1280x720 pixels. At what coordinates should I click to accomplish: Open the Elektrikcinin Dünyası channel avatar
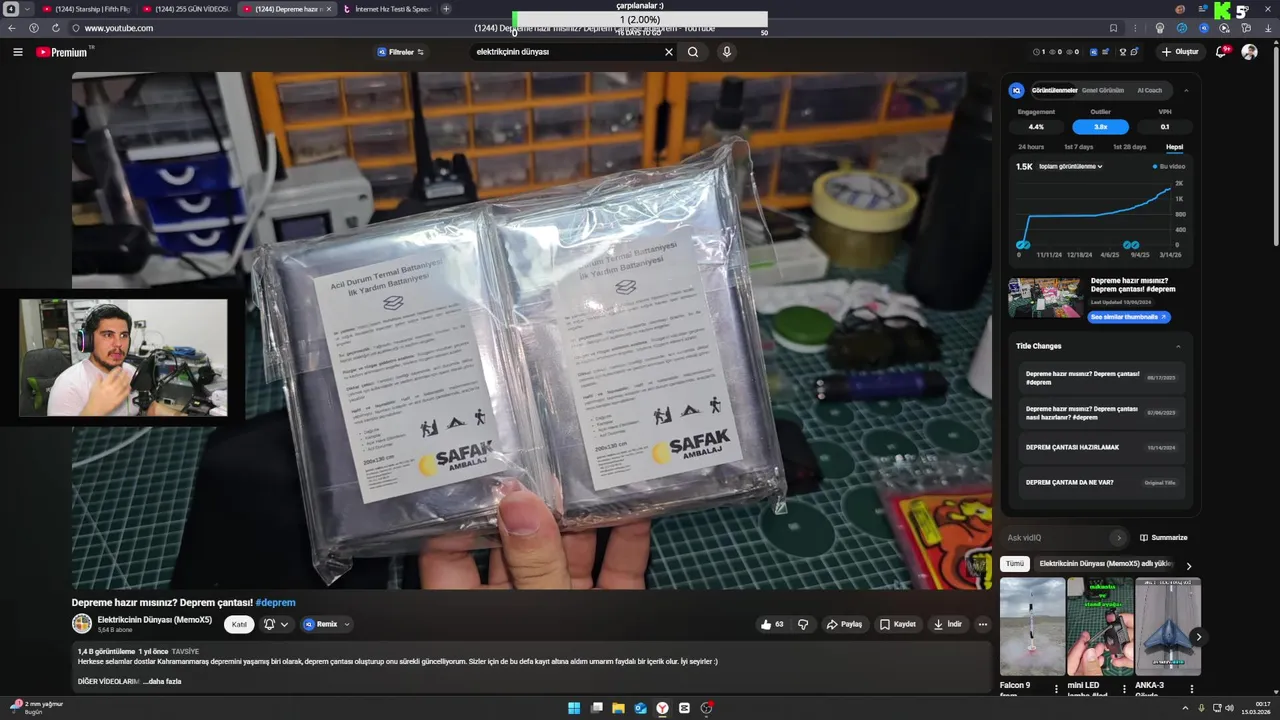pyautogui.click(x=82, y=624)
